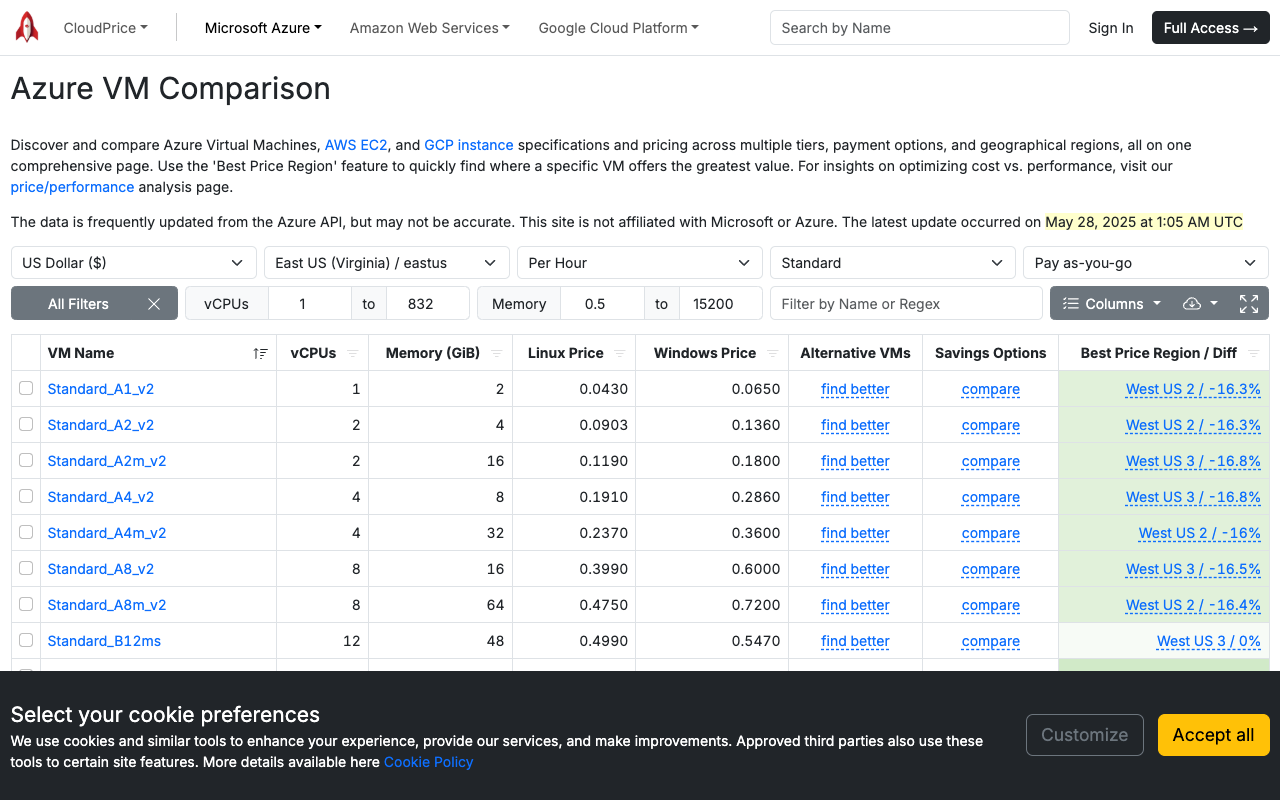Open the CloudPrice navigation dropdown
This screenshot has height=800, width=1280.
(x=105, y=28)
